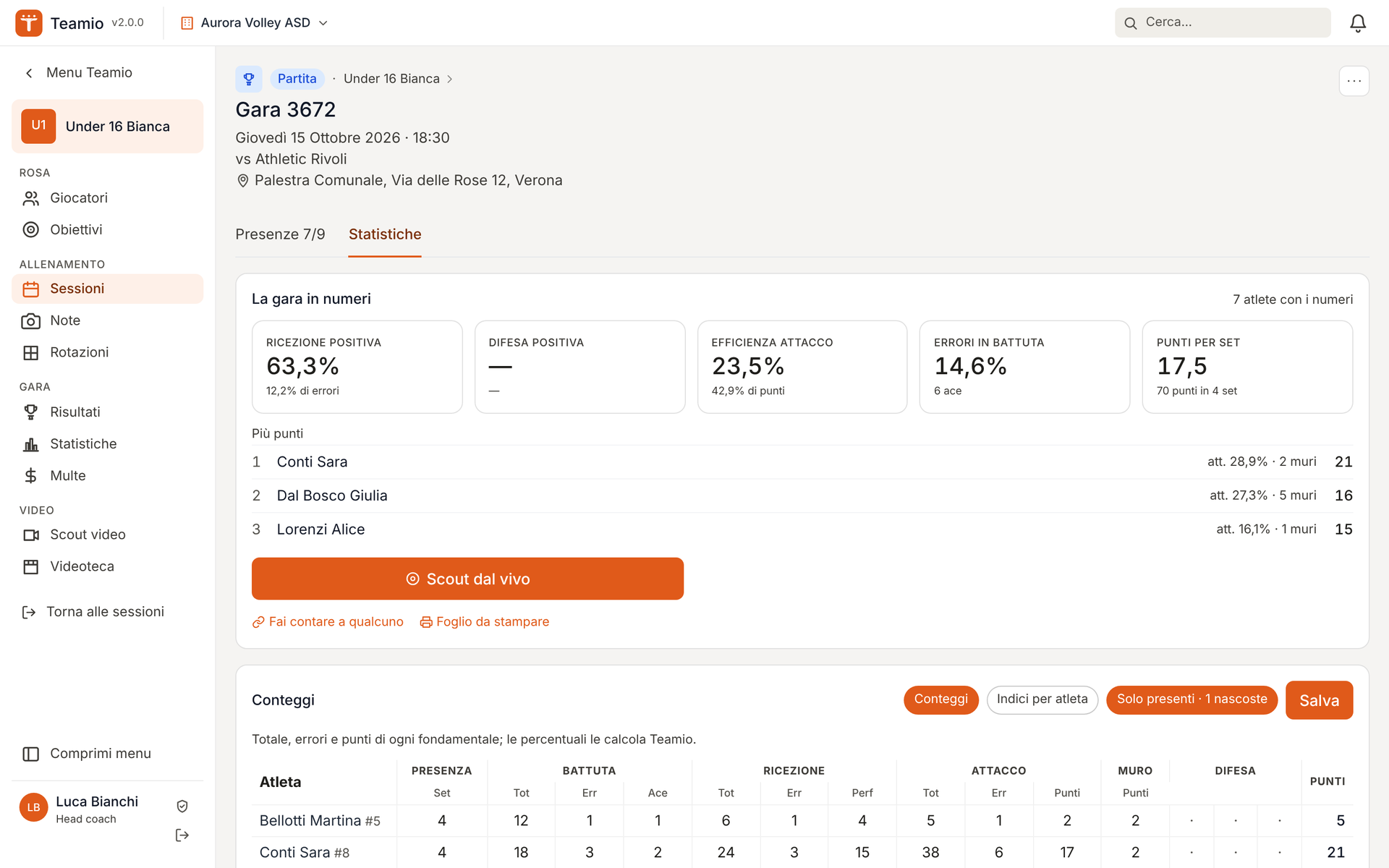
Task: Click the Cerca search field
Action: [1223, 22]
